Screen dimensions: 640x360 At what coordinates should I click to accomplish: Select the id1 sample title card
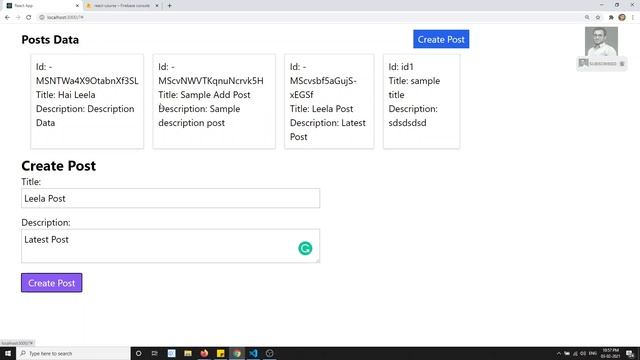(421, 102)
